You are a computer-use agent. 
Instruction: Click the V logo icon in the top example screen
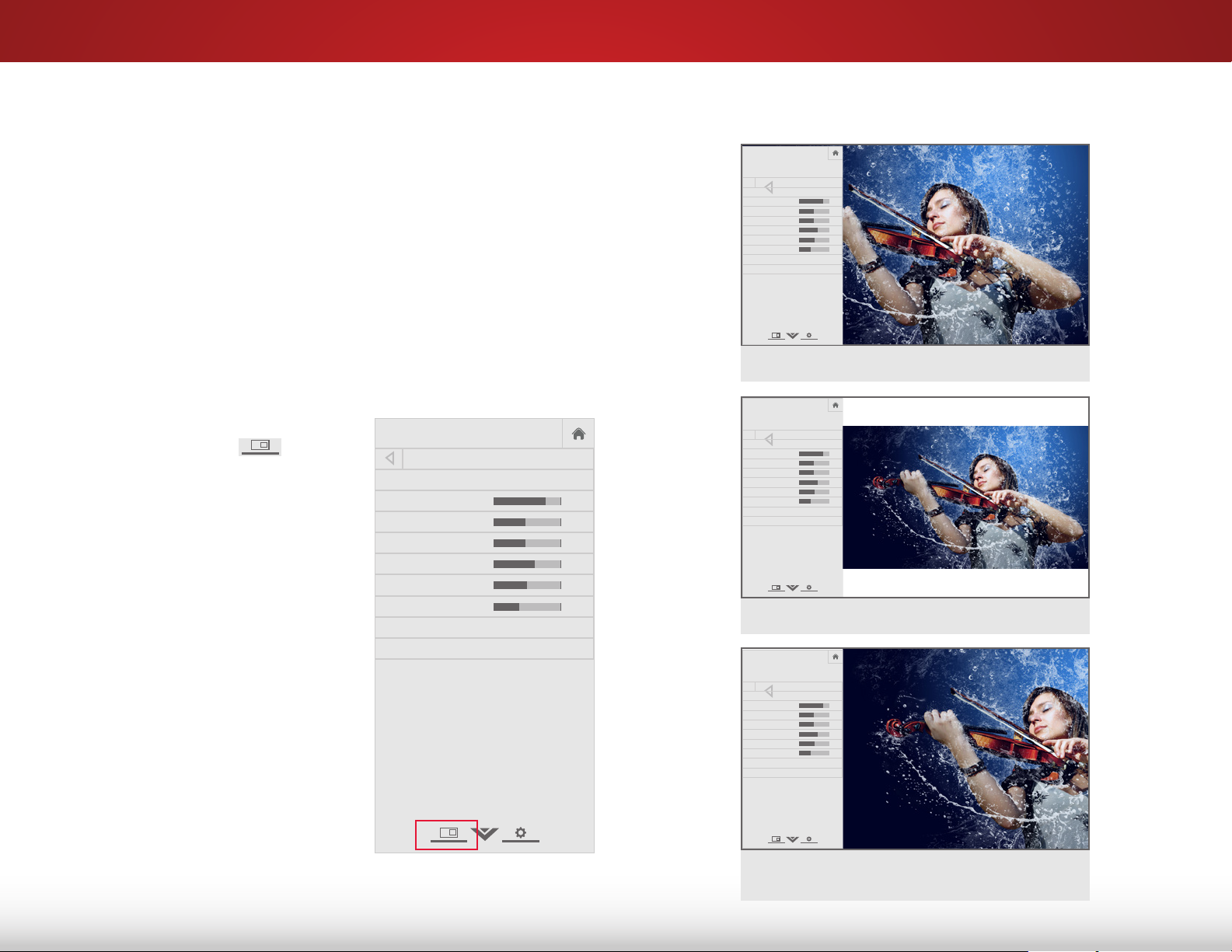coord(792,336)
